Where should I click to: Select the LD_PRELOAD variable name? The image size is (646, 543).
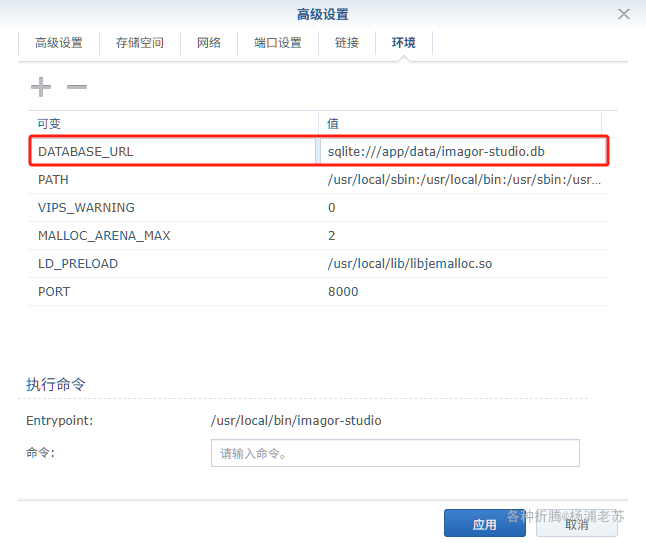78,264
